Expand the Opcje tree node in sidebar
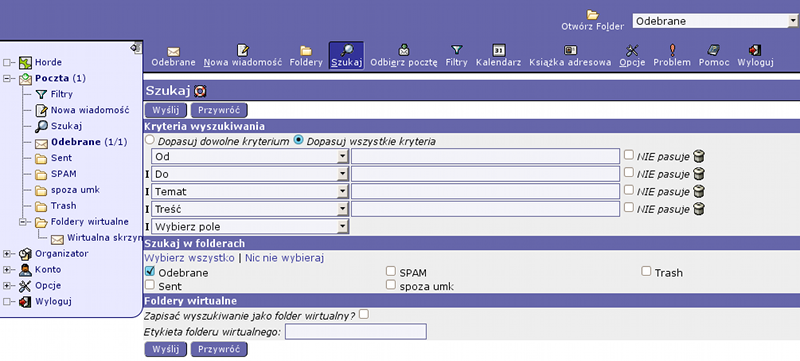 [x=7, y=286]
